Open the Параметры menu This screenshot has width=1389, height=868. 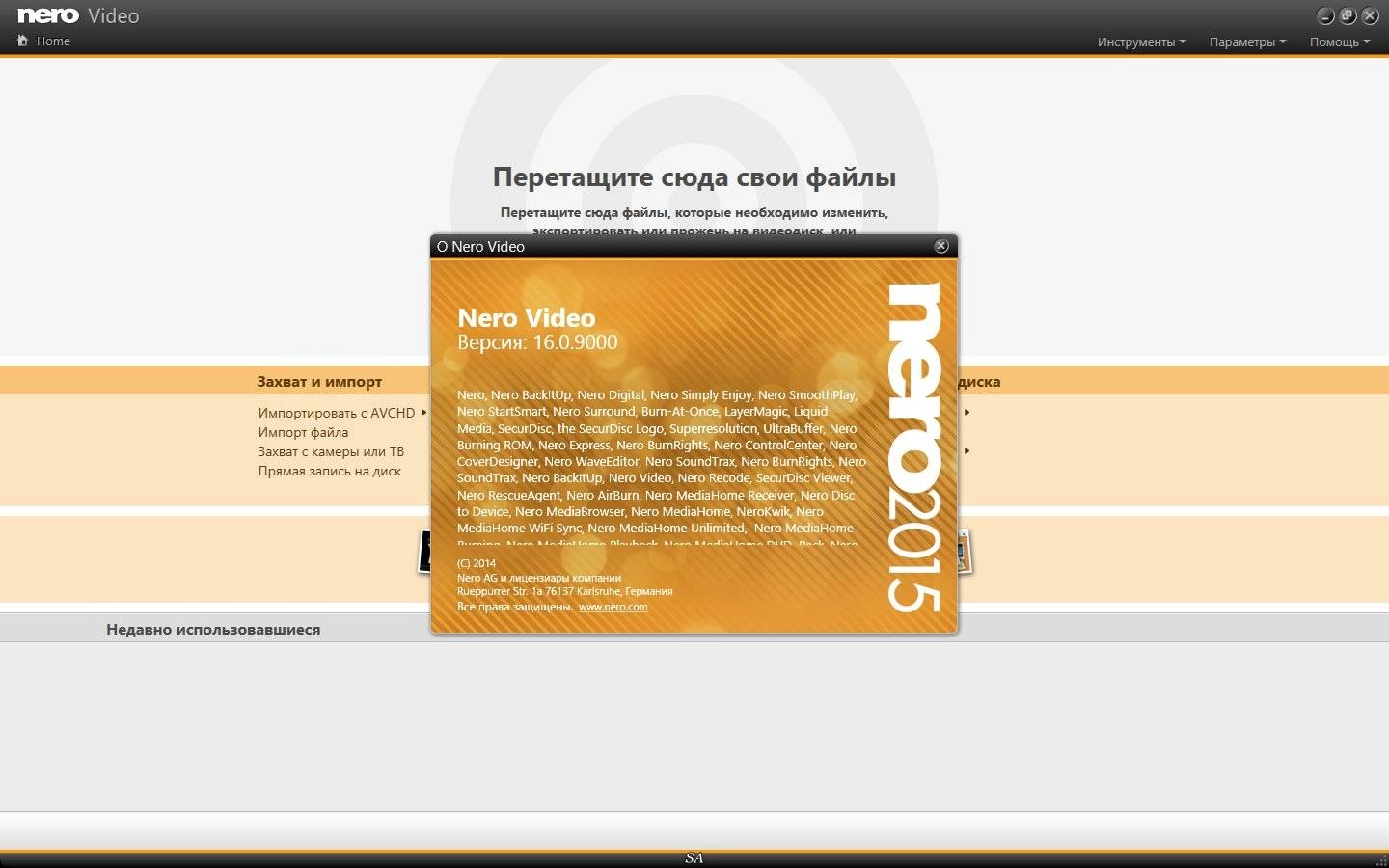tap(1247, 41)
